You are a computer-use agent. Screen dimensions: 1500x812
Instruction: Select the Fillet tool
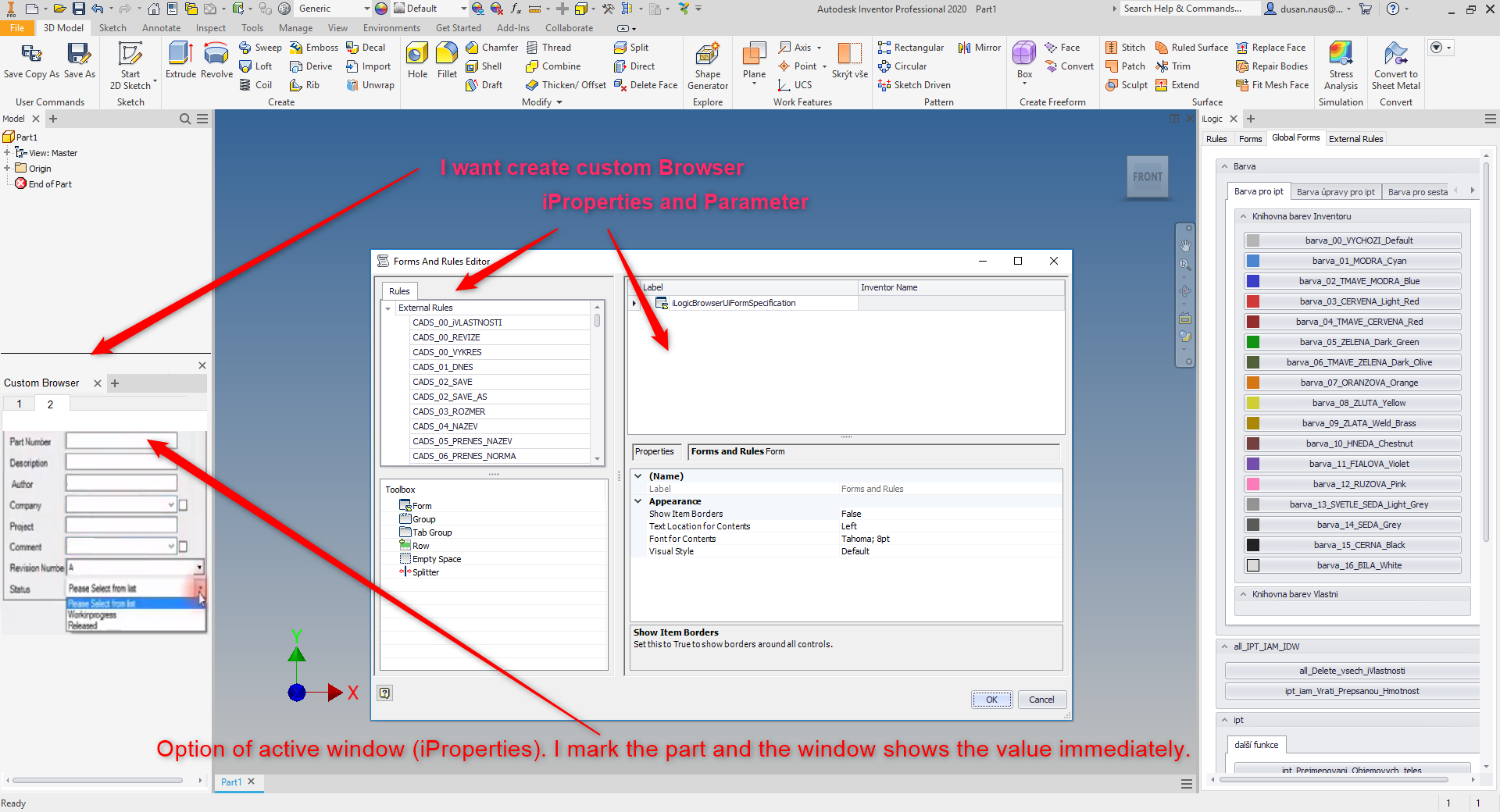pos(446,62)
